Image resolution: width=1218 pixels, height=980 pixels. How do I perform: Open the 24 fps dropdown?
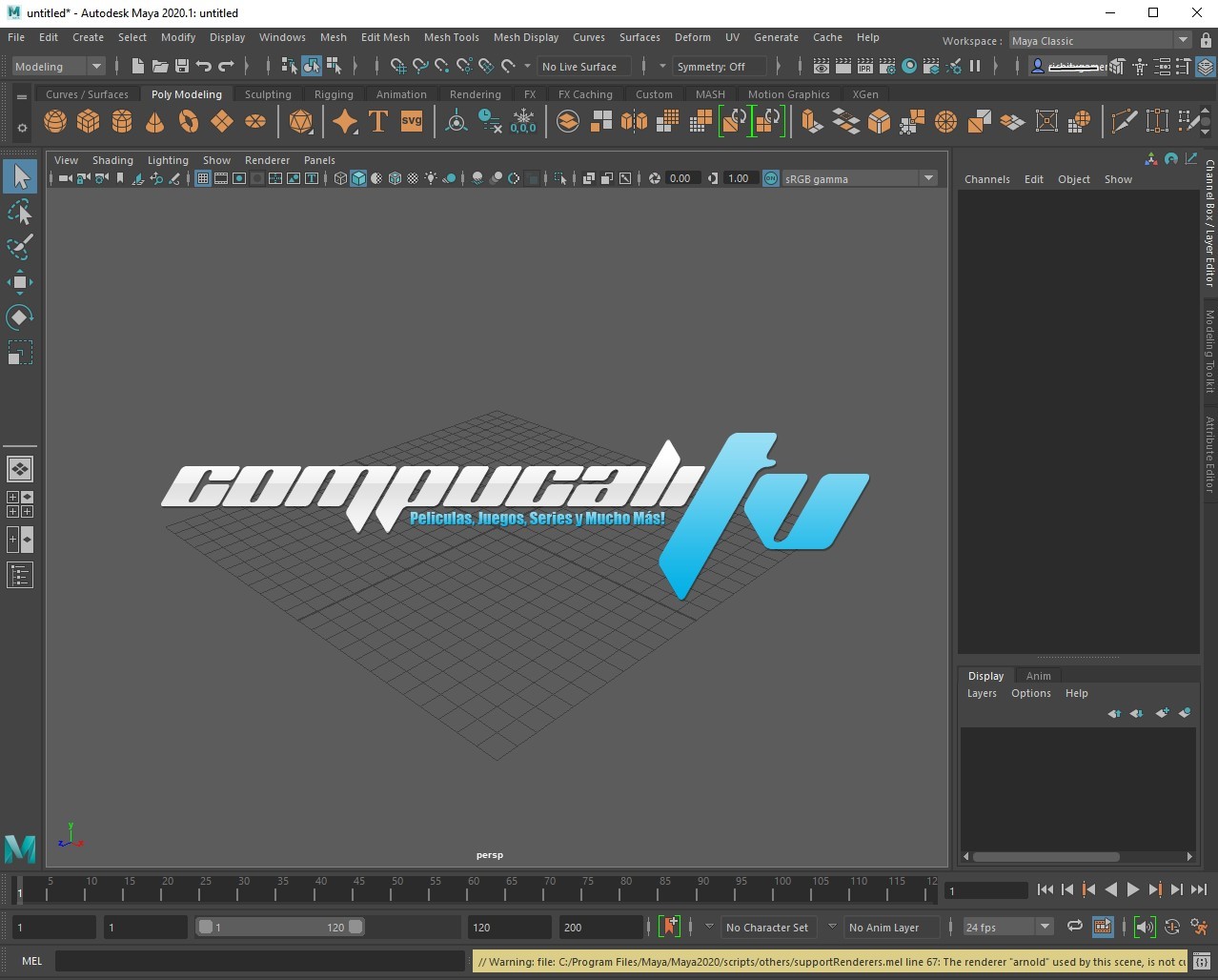[x=1007, y=927]
